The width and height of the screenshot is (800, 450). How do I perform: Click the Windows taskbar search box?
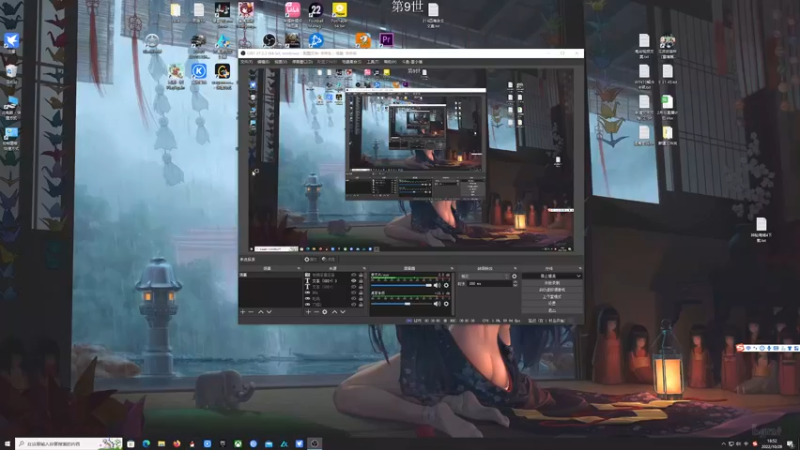click(x=69, y=443)
